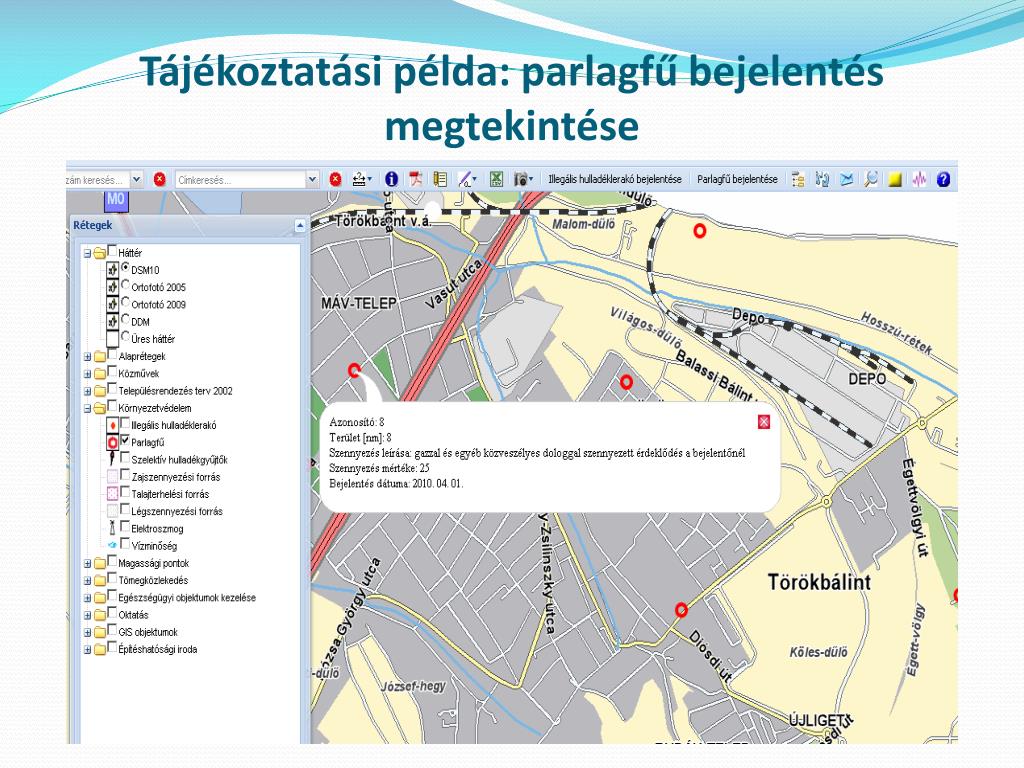Select the Építéshatósági iroda label

pyautogui.click(x=157, y=649)
